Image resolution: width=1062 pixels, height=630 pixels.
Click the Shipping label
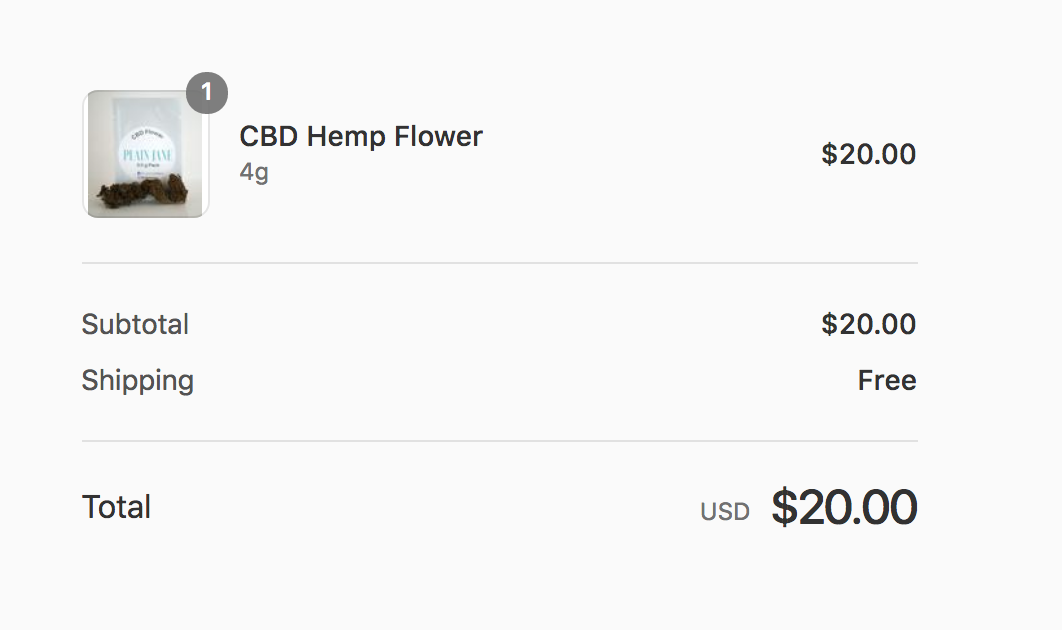coord(138,380)
